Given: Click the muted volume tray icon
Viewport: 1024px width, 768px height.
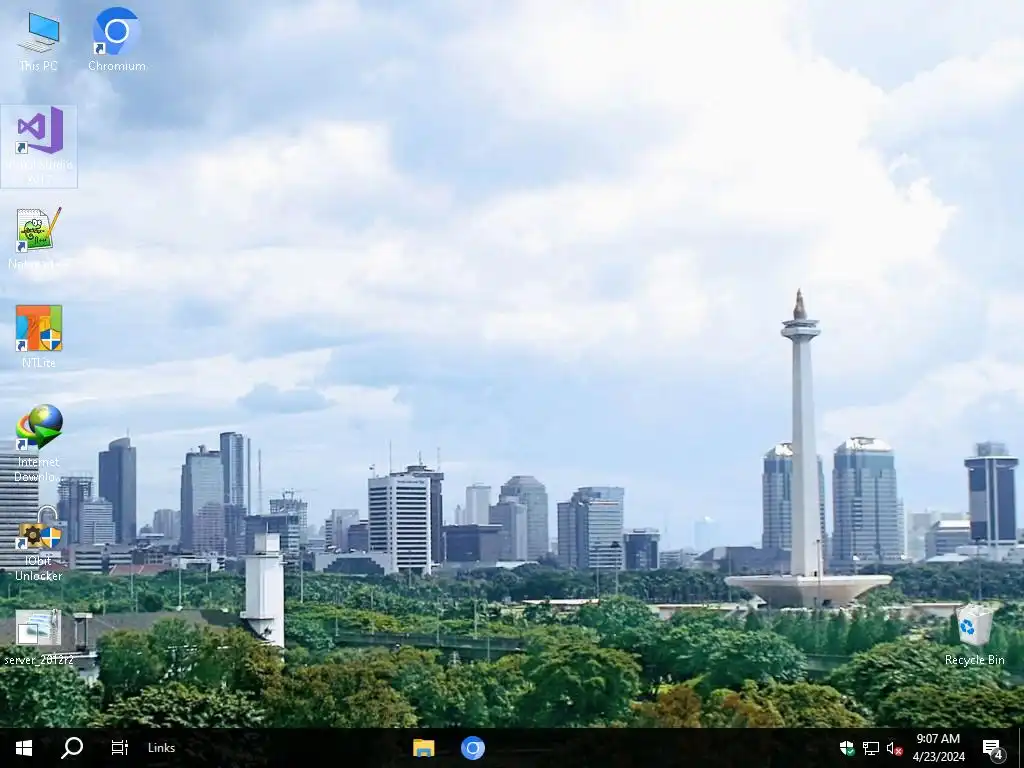Looking at the screenshot, I should 894,748.
